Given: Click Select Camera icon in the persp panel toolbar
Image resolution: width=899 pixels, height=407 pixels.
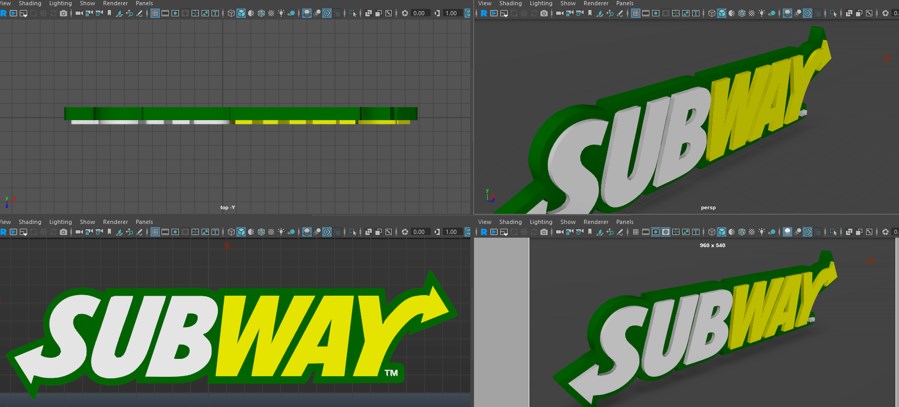Looking at the screenshot, I should tap(560, 13).
